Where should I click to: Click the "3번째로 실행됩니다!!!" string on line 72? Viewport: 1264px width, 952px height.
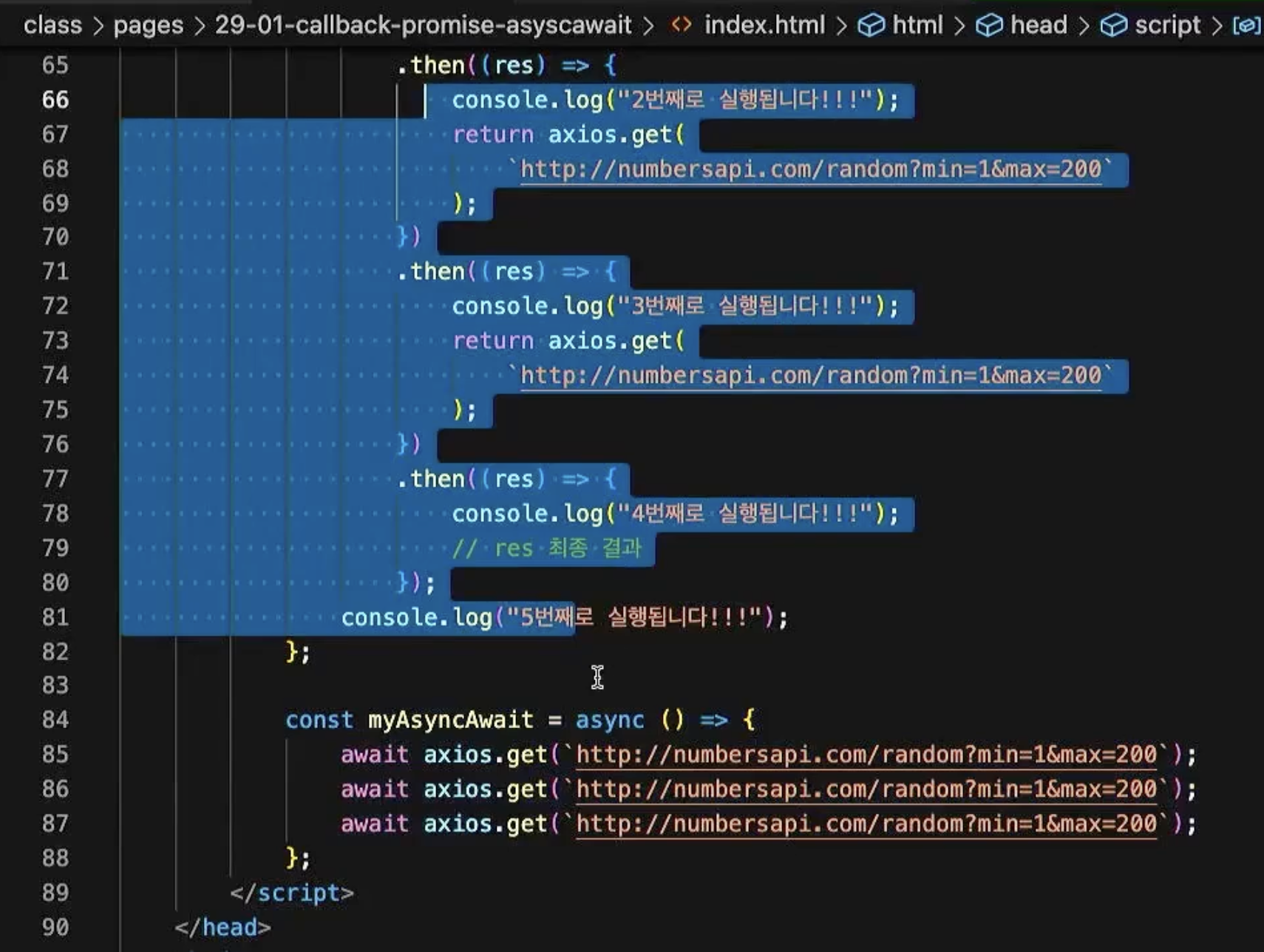point(745,306)
